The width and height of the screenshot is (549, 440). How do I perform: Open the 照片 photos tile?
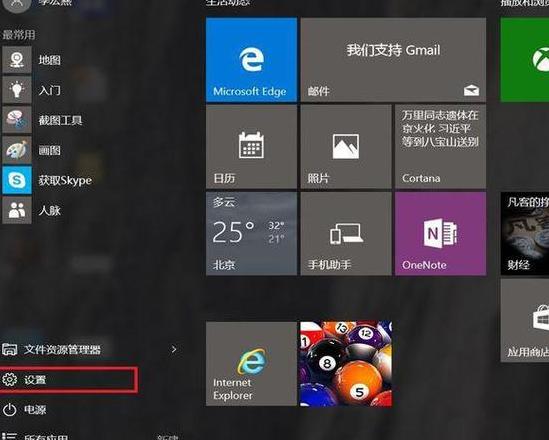(x=346, y=147)
